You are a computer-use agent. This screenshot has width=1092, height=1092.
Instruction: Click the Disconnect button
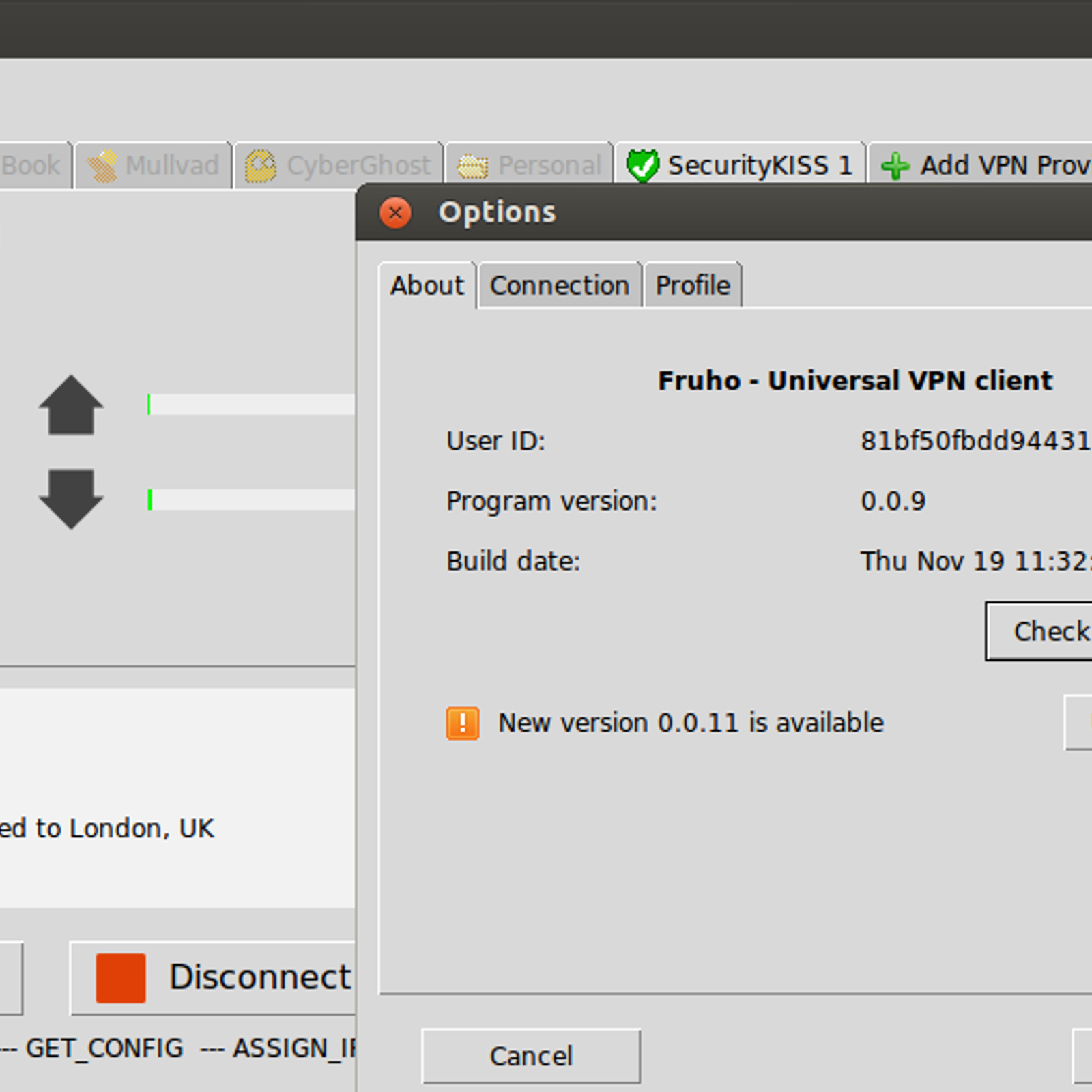tap(213, 978)
